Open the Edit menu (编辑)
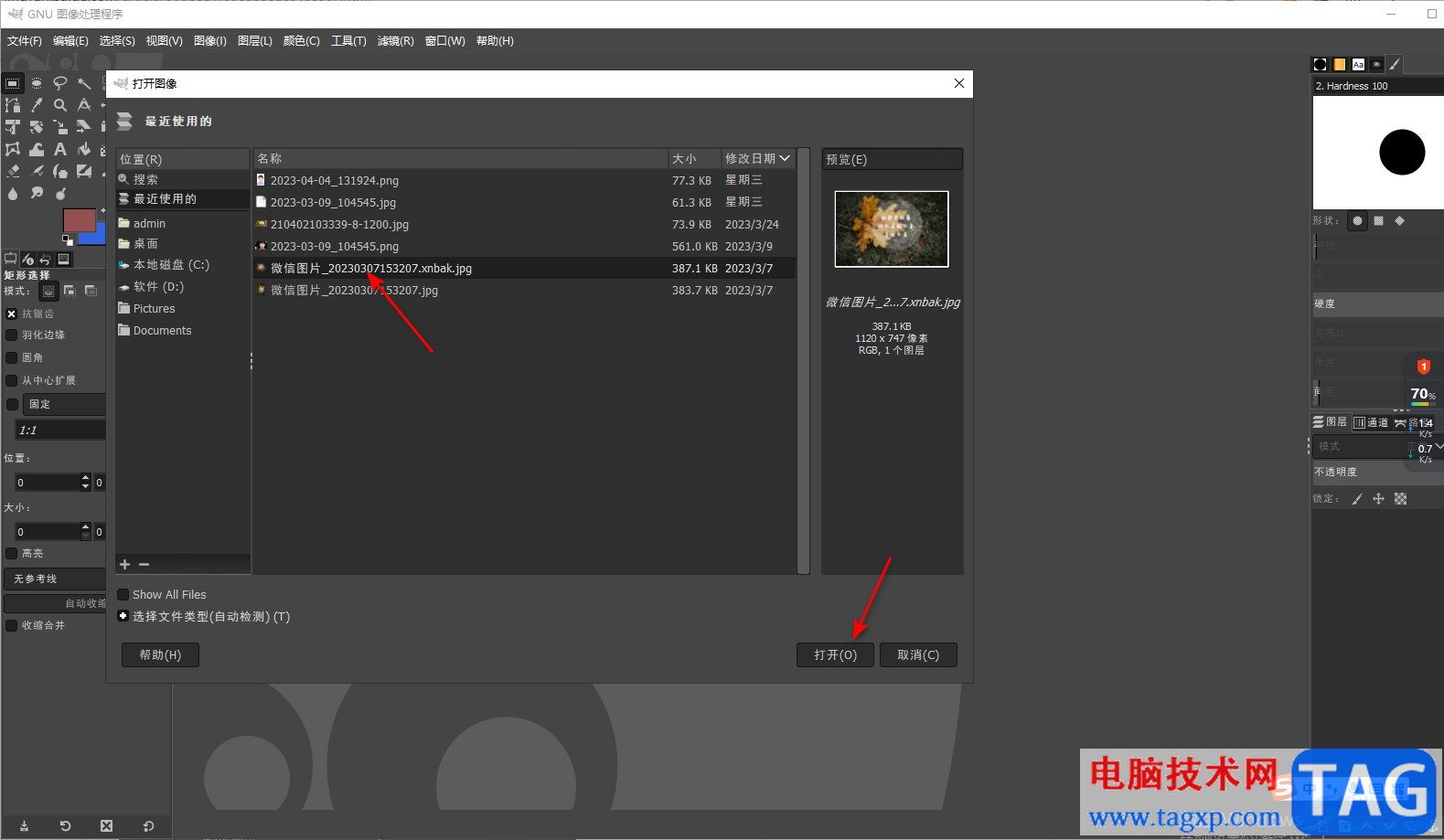Viewport: 1444px width, 840px height. [70, 41]
